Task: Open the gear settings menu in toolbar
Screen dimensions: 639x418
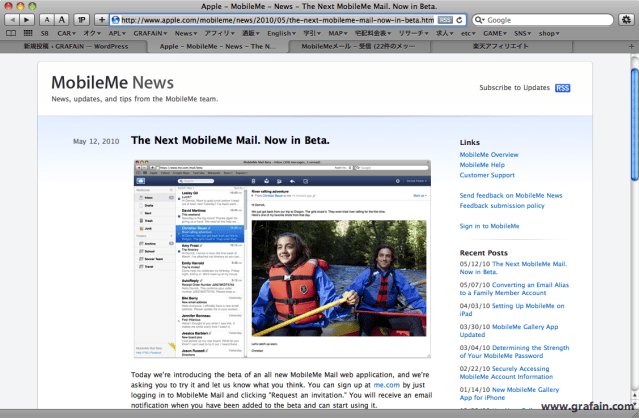Action: (x=626, y=20)
